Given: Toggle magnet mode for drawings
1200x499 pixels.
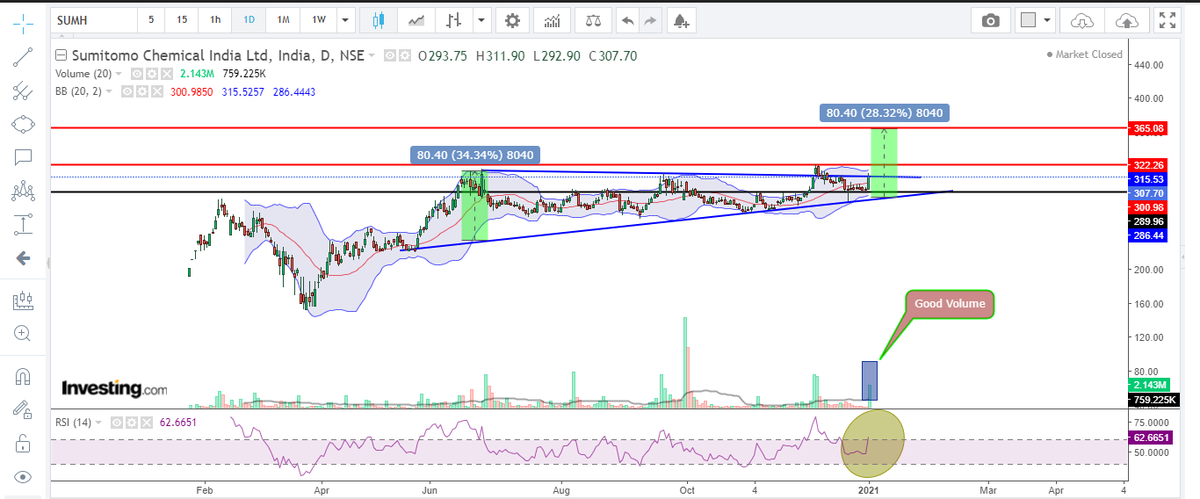Looking at the screenshot, I should point(24,377).
